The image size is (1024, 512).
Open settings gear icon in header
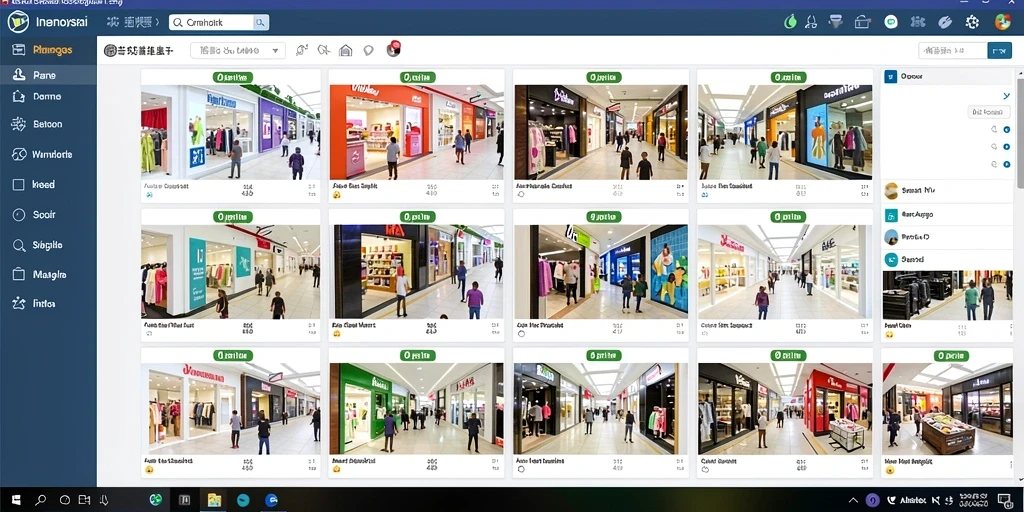(x=972, y=22)
